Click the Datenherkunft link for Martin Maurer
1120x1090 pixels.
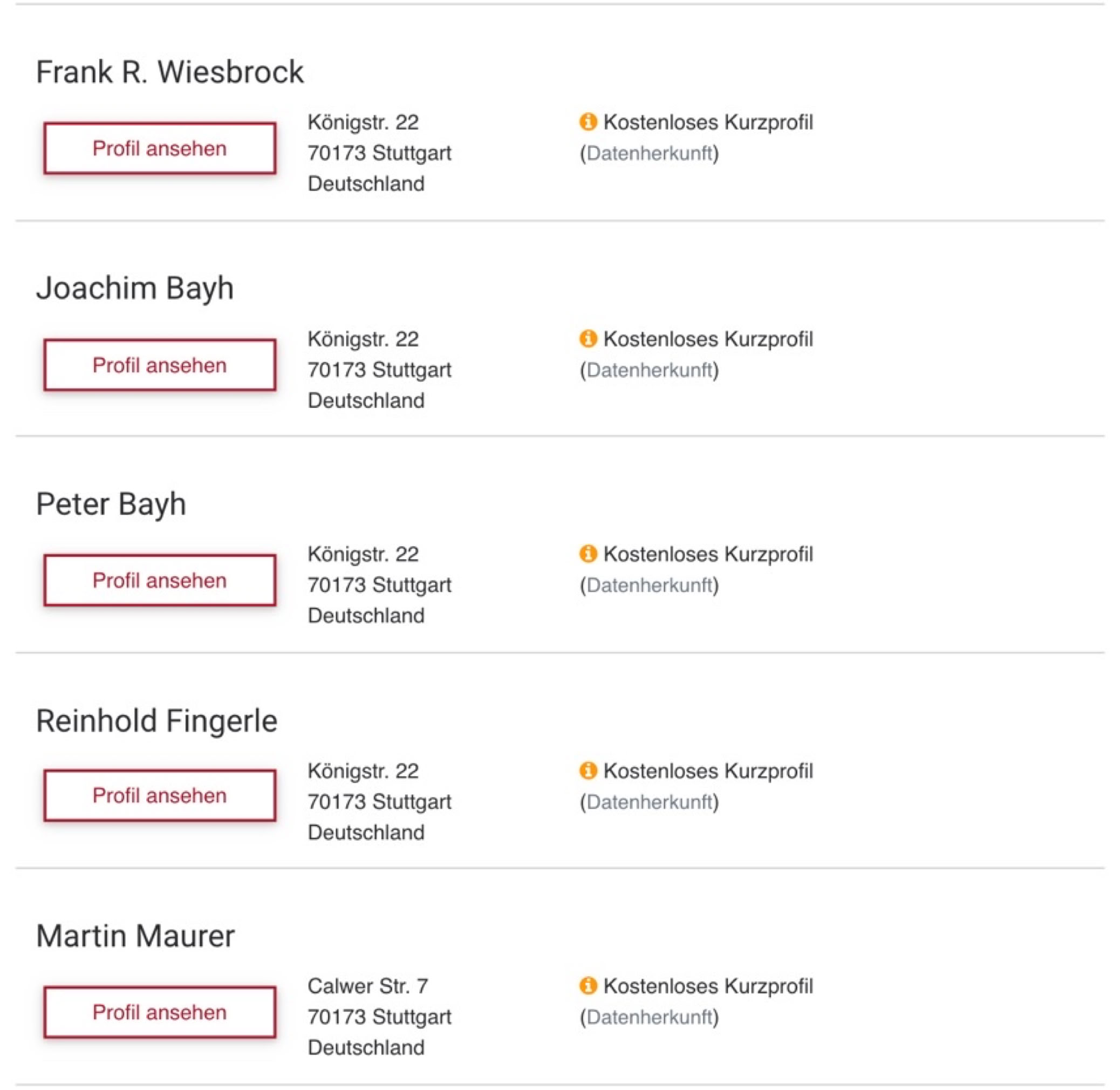(649, 1017)
